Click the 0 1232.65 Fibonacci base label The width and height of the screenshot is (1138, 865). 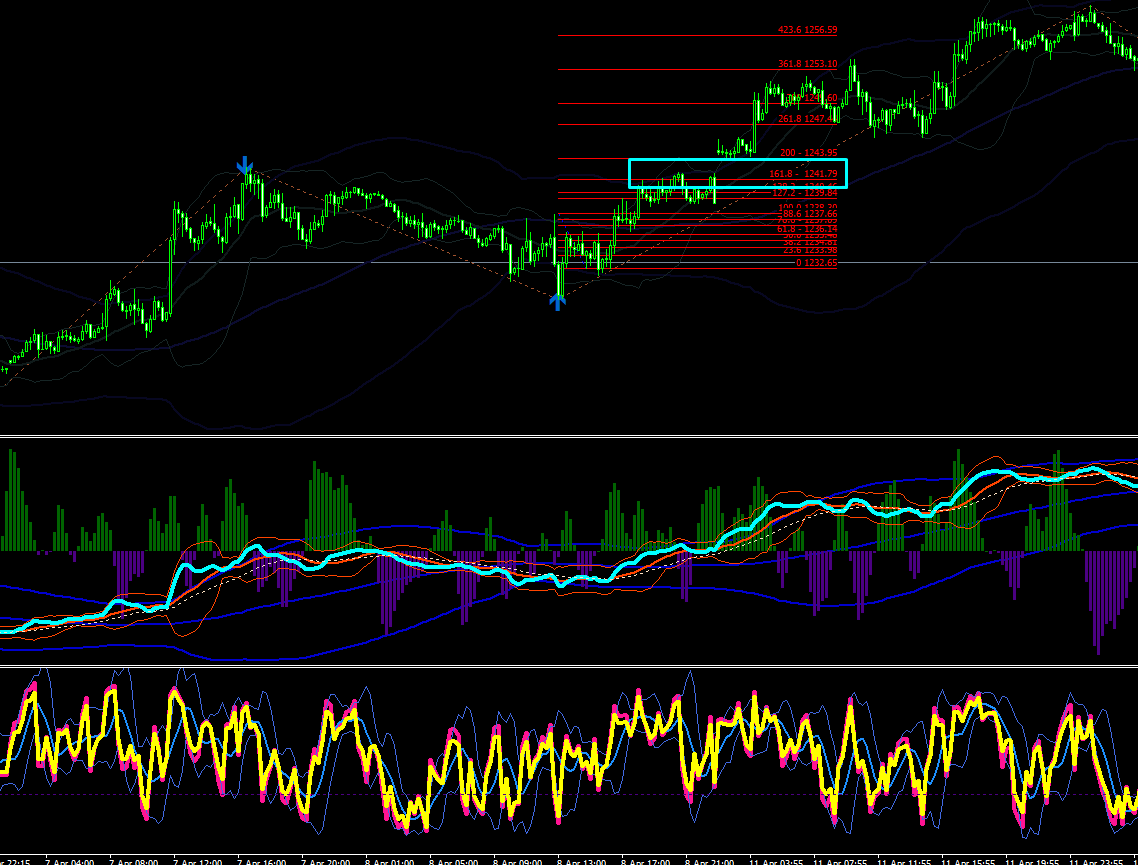pos(816,263)
